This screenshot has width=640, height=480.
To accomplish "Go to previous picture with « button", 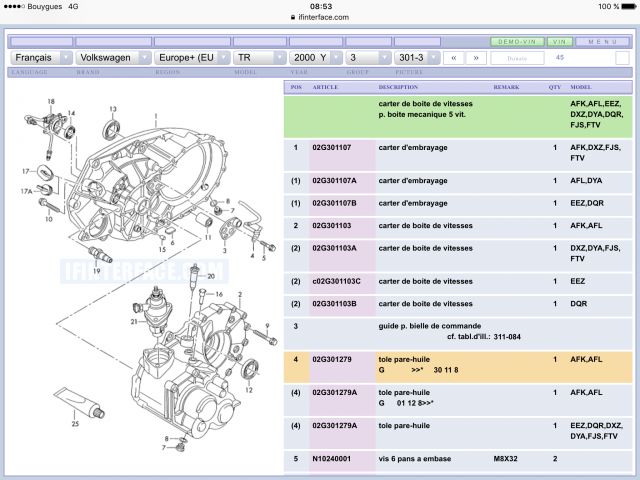I will [x=453, y=58].
